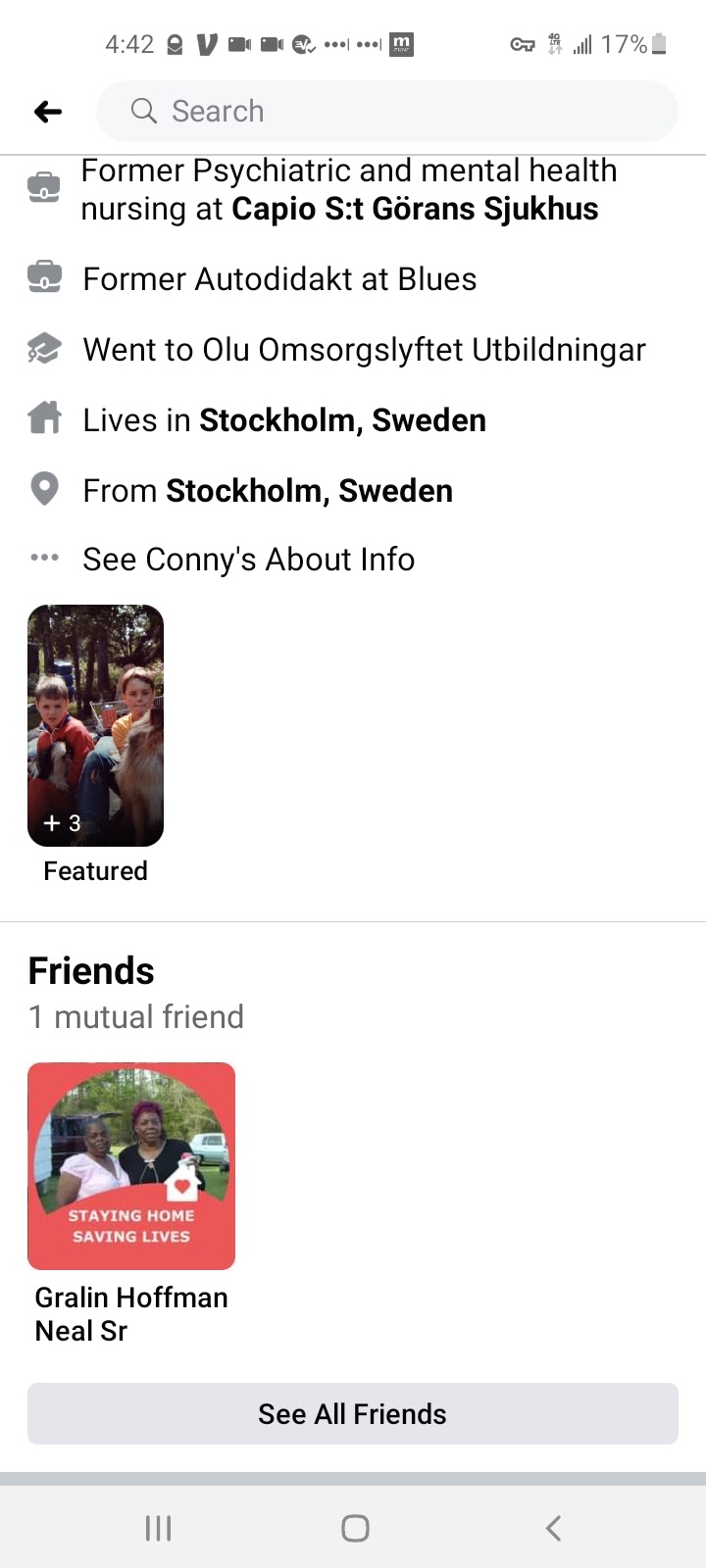Screen dimensions: 706x1568
Task: Tap the Android system back chevron
Action: coord(553,1528)
